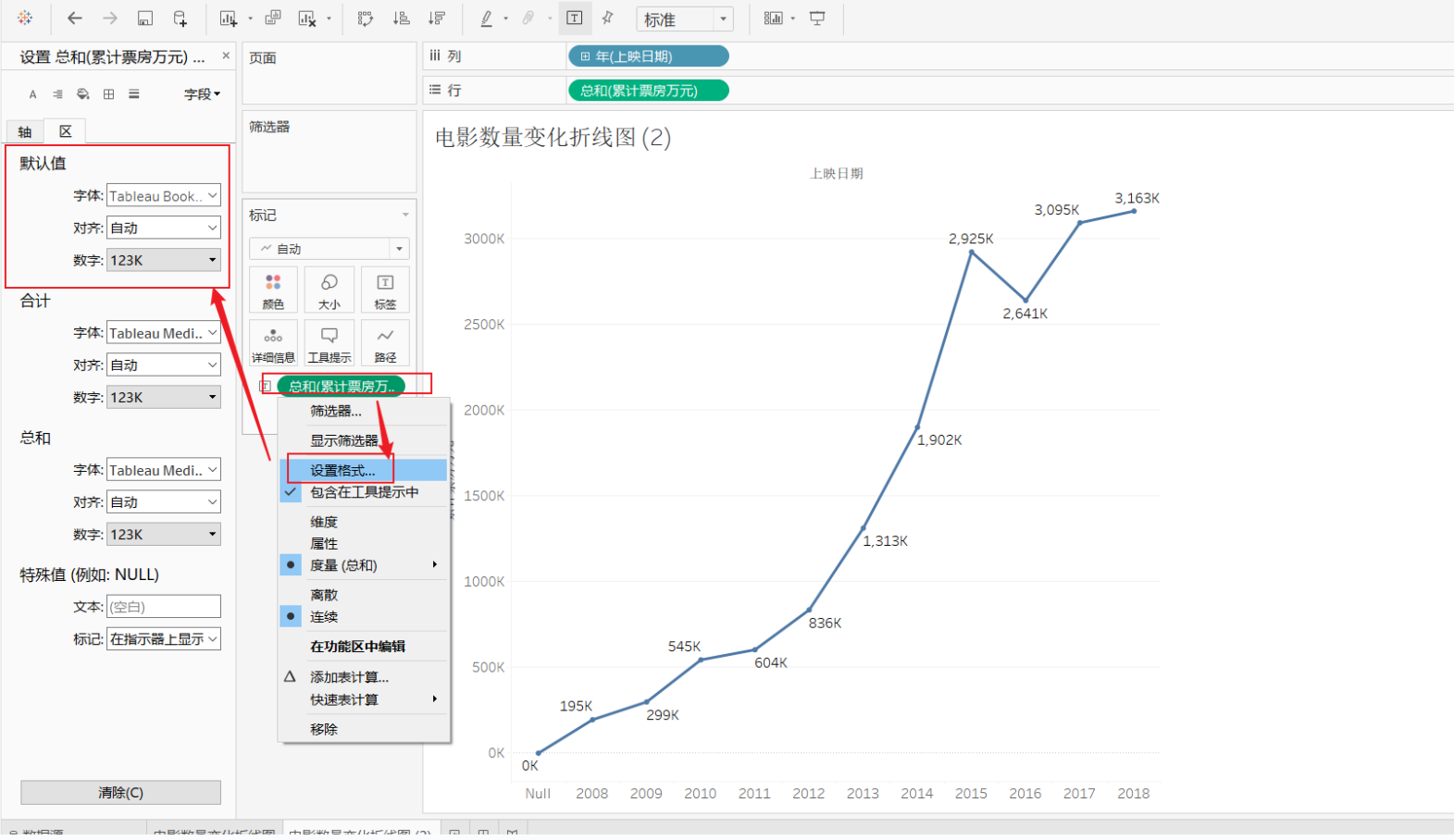Click the 年(上映日期) columns pill
Viewport: 1454px width, 840px height.
pos(648,56)
